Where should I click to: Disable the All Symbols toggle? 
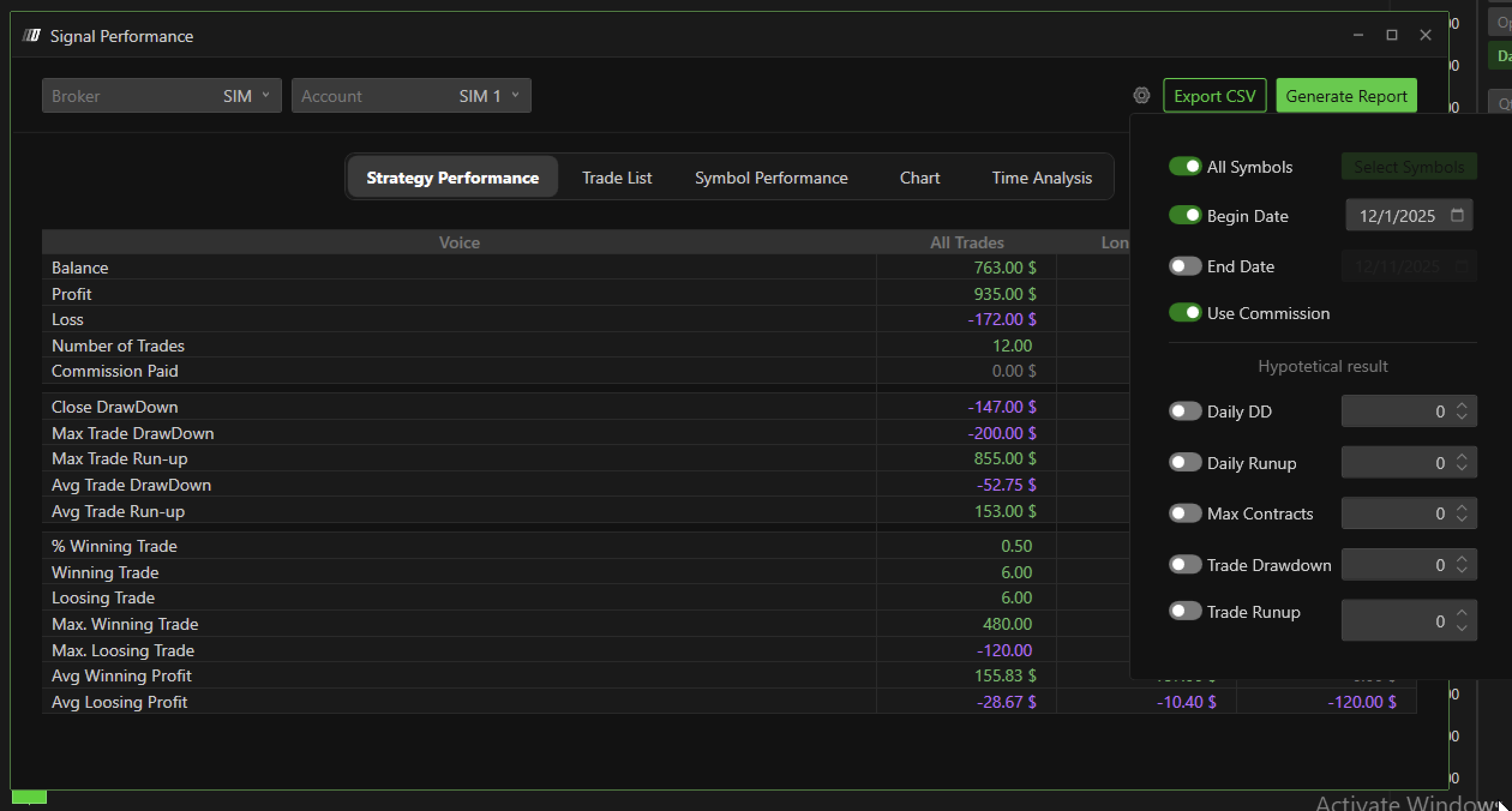click(1184, 166)
